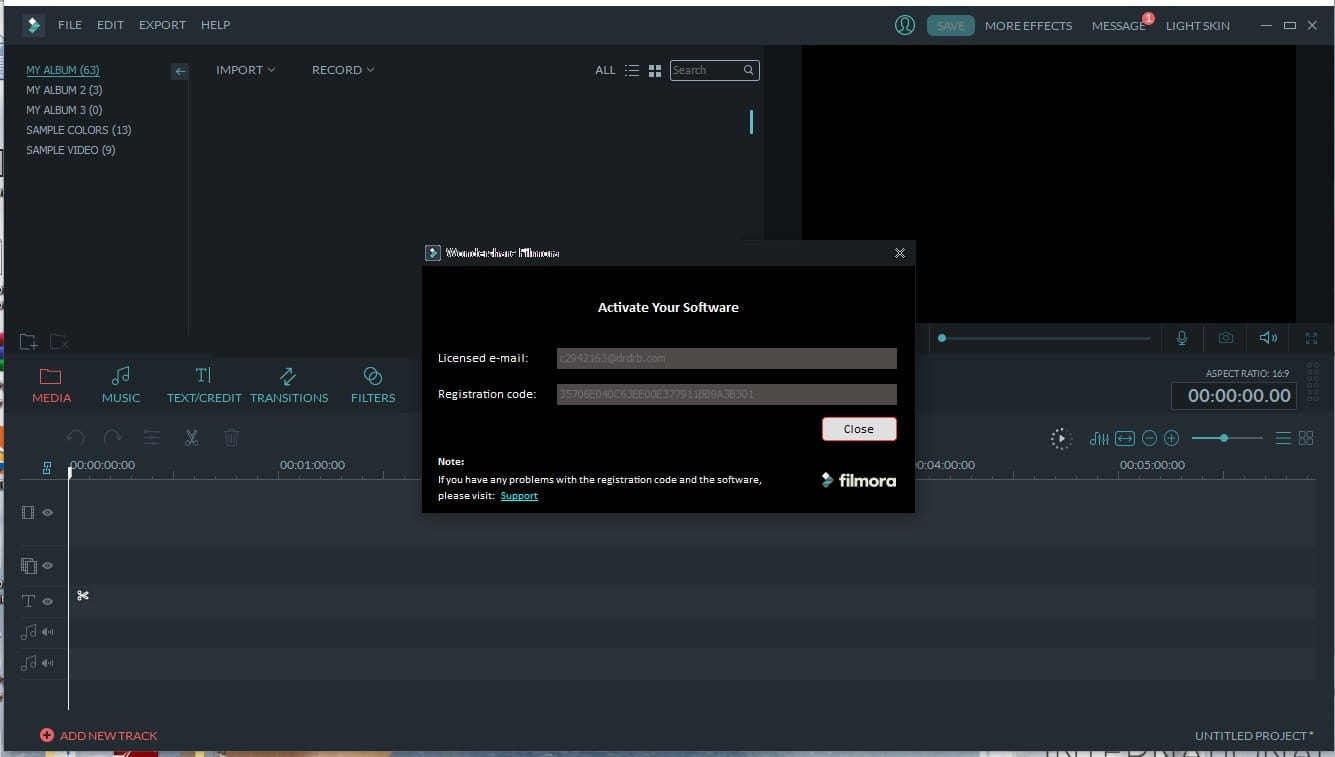
Task: Mute the first music track
Action: tap(47, 632)
